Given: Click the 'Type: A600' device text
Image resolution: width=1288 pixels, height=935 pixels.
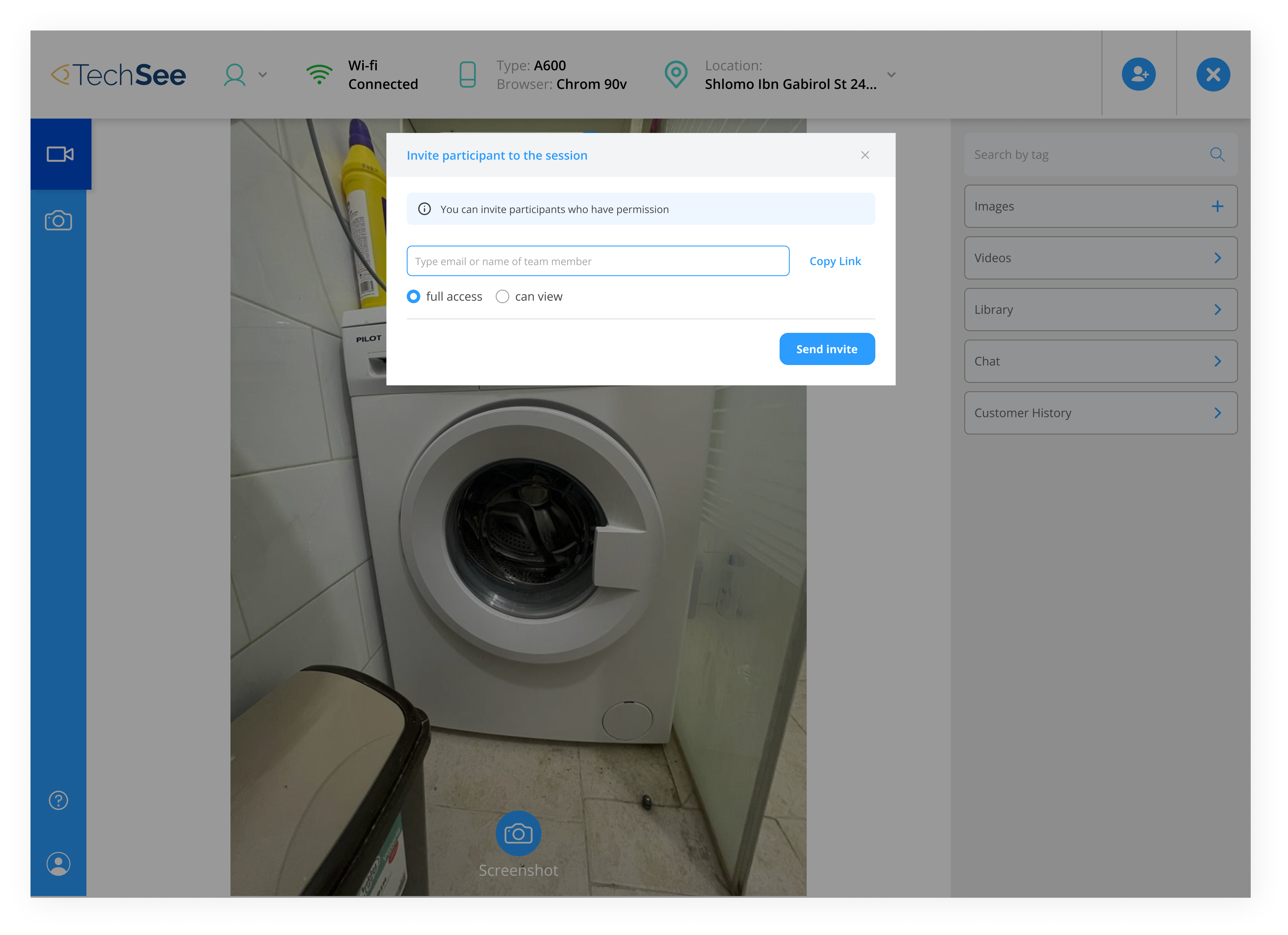Looking at the screenshot, I should (x=531, y=65).
